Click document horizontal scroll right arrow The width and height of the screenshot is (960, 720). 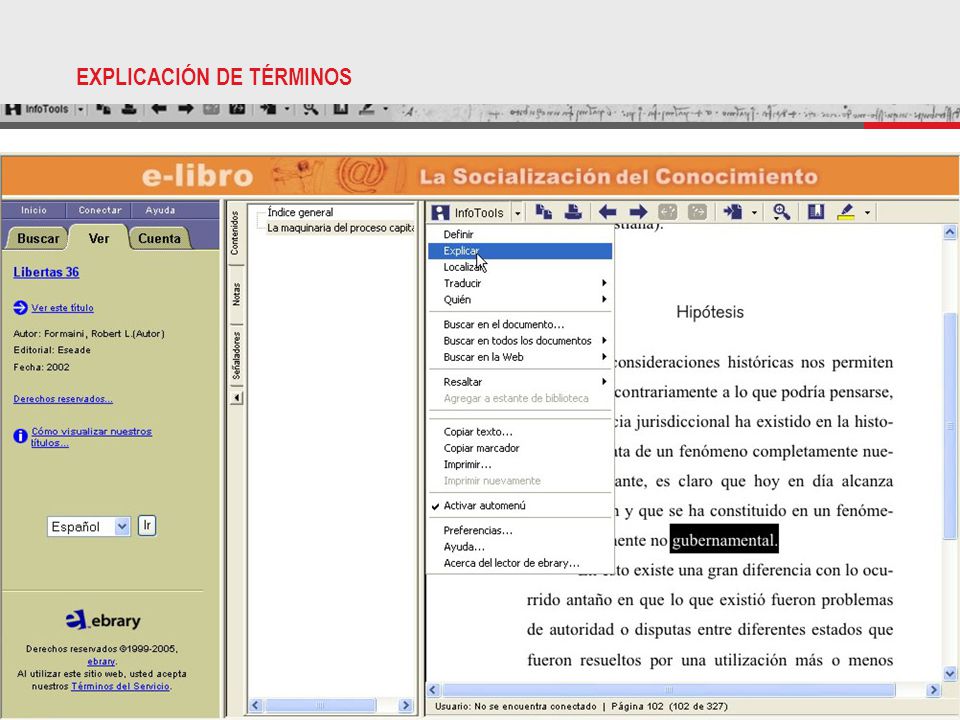pyautogui.click(x=933, y=689)
